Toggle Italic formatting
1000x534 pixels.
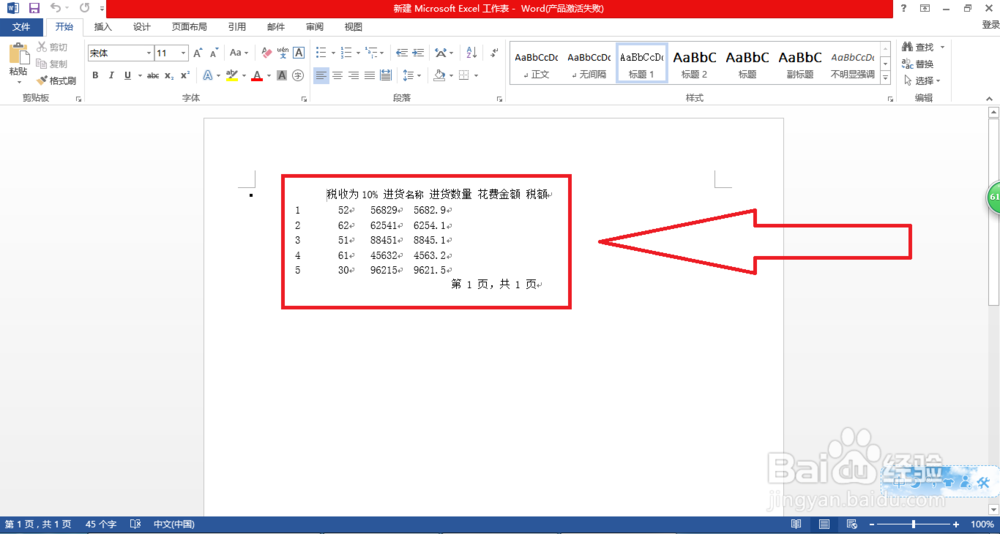[111, 75]
